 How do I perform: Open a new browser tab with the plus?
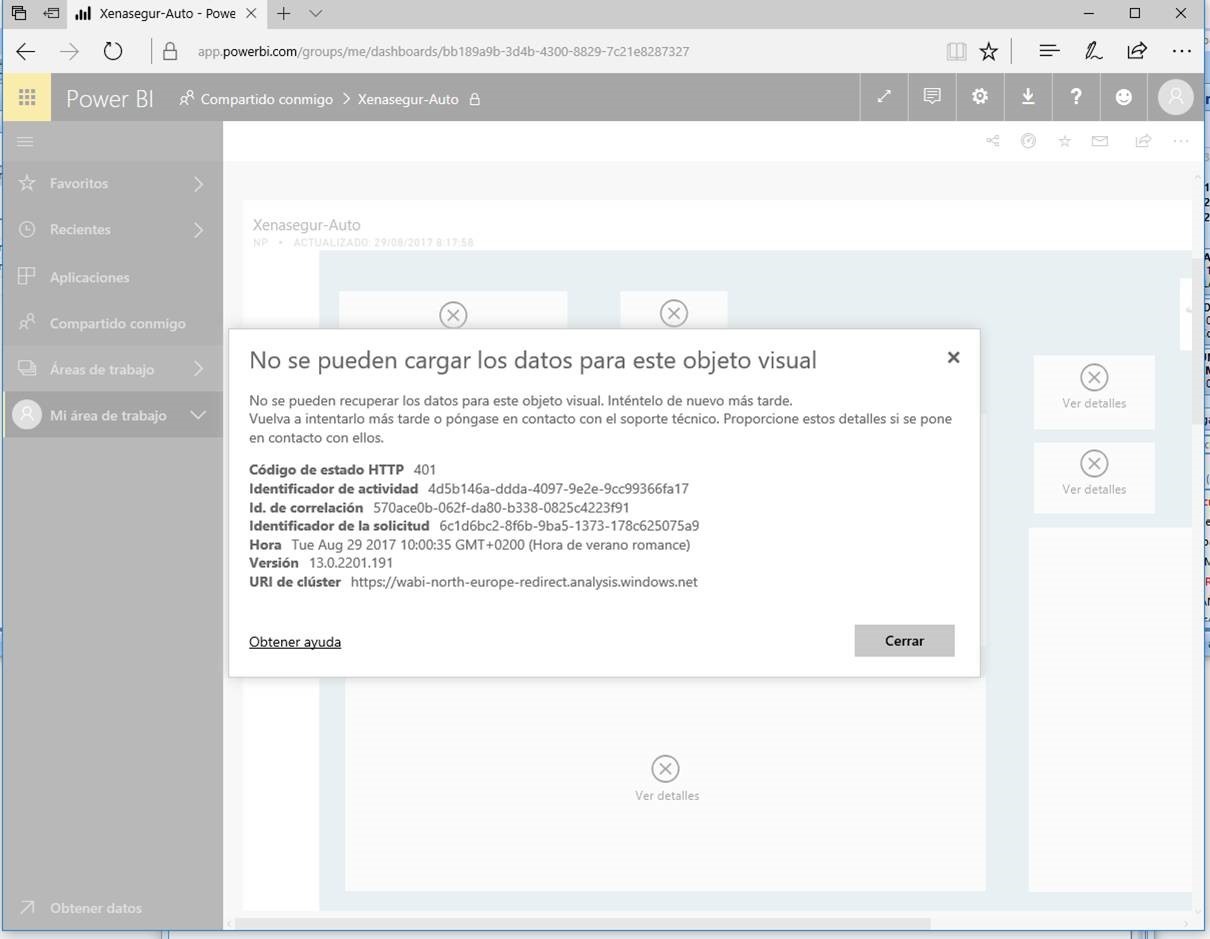(284, 14)
